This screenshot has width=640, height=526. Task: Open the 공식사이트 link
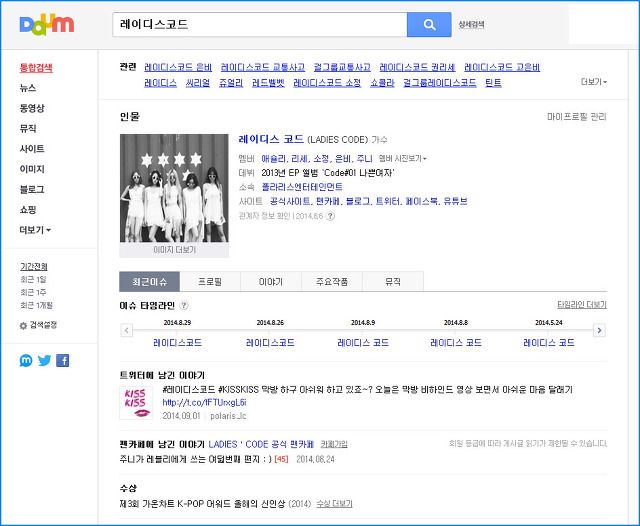pos(290,201)
